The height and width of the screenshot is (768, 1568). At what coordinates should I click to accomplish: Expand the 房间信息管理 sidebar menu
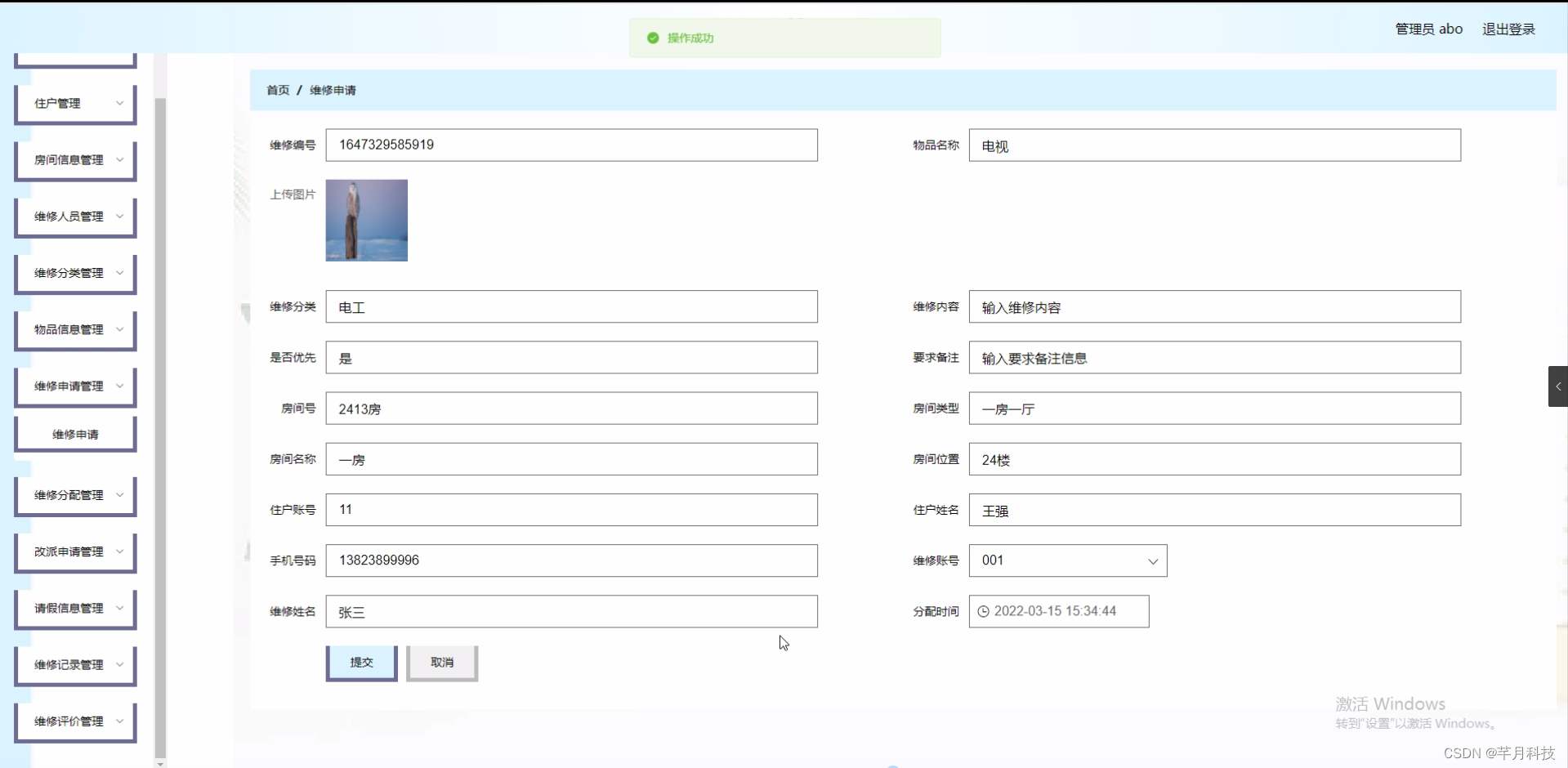75,159
